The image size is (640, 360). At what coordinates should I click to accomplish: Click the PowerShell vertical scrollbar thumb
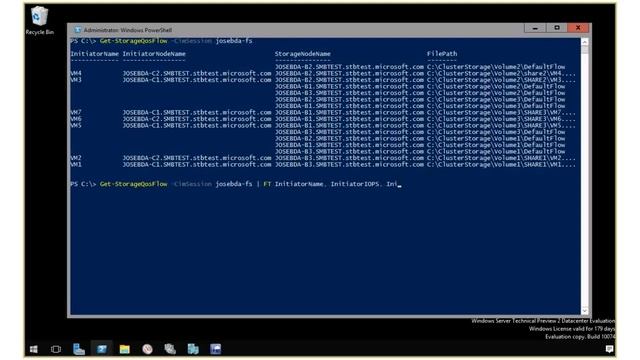[584, 50]
